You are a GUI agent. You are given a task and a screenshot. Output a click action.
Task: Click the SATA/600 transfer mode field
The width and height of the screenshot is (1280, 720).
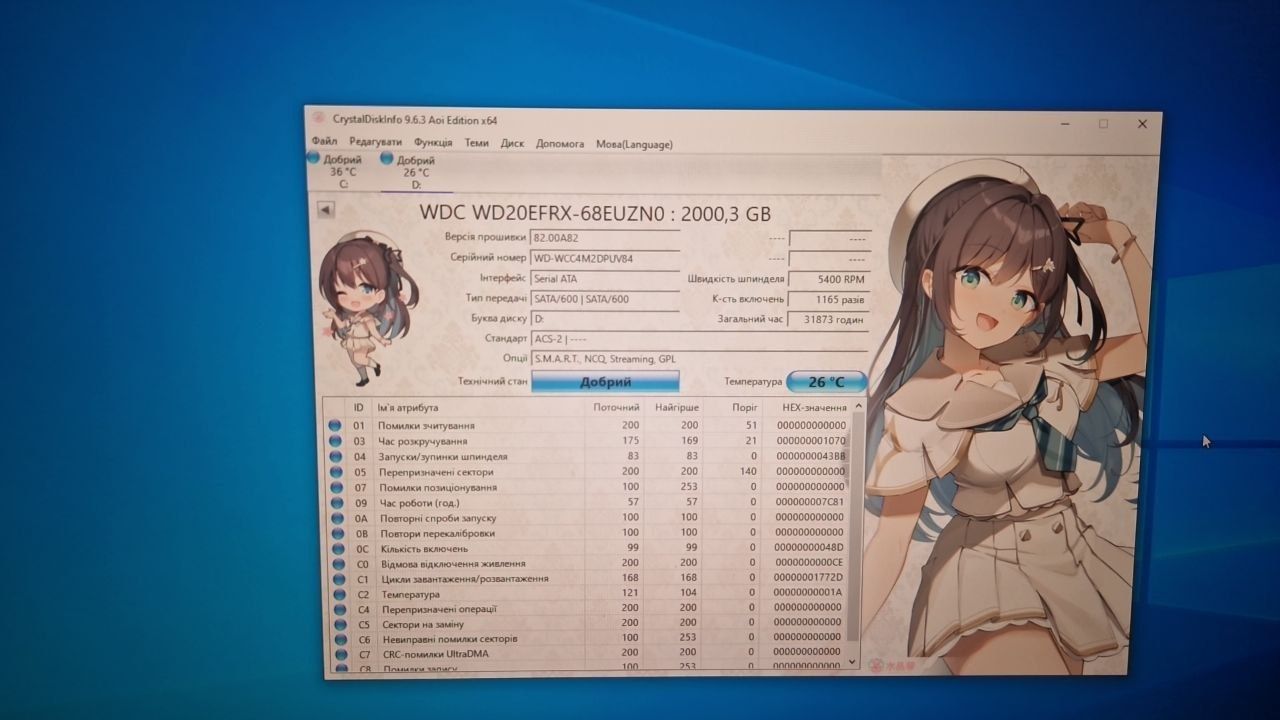pos(604,299)
